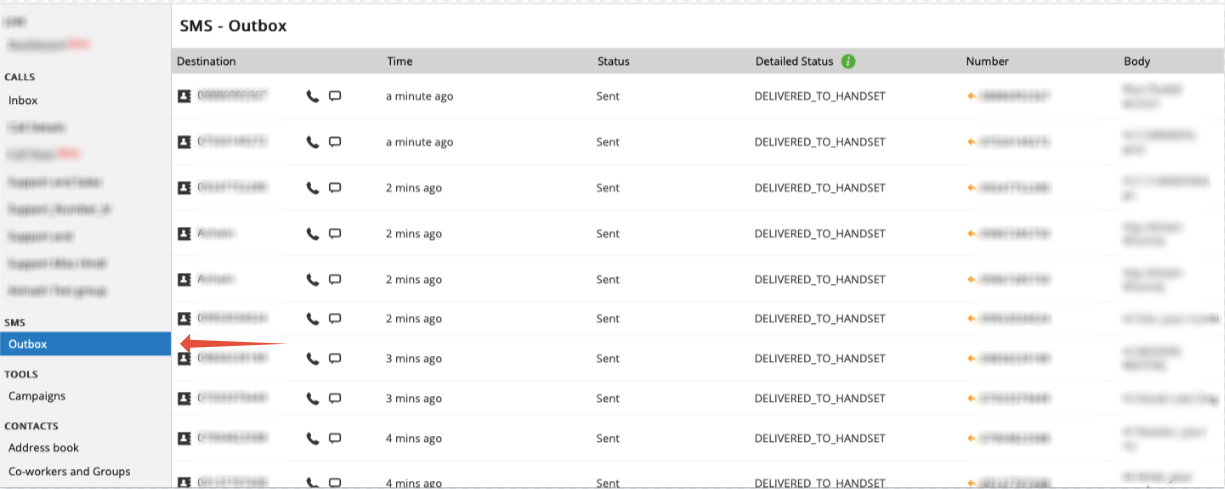This screenshot has width=1225, height=489.
Task: Click the phone icon in the second 'a minute ago' row
Action: click(313, 142)
